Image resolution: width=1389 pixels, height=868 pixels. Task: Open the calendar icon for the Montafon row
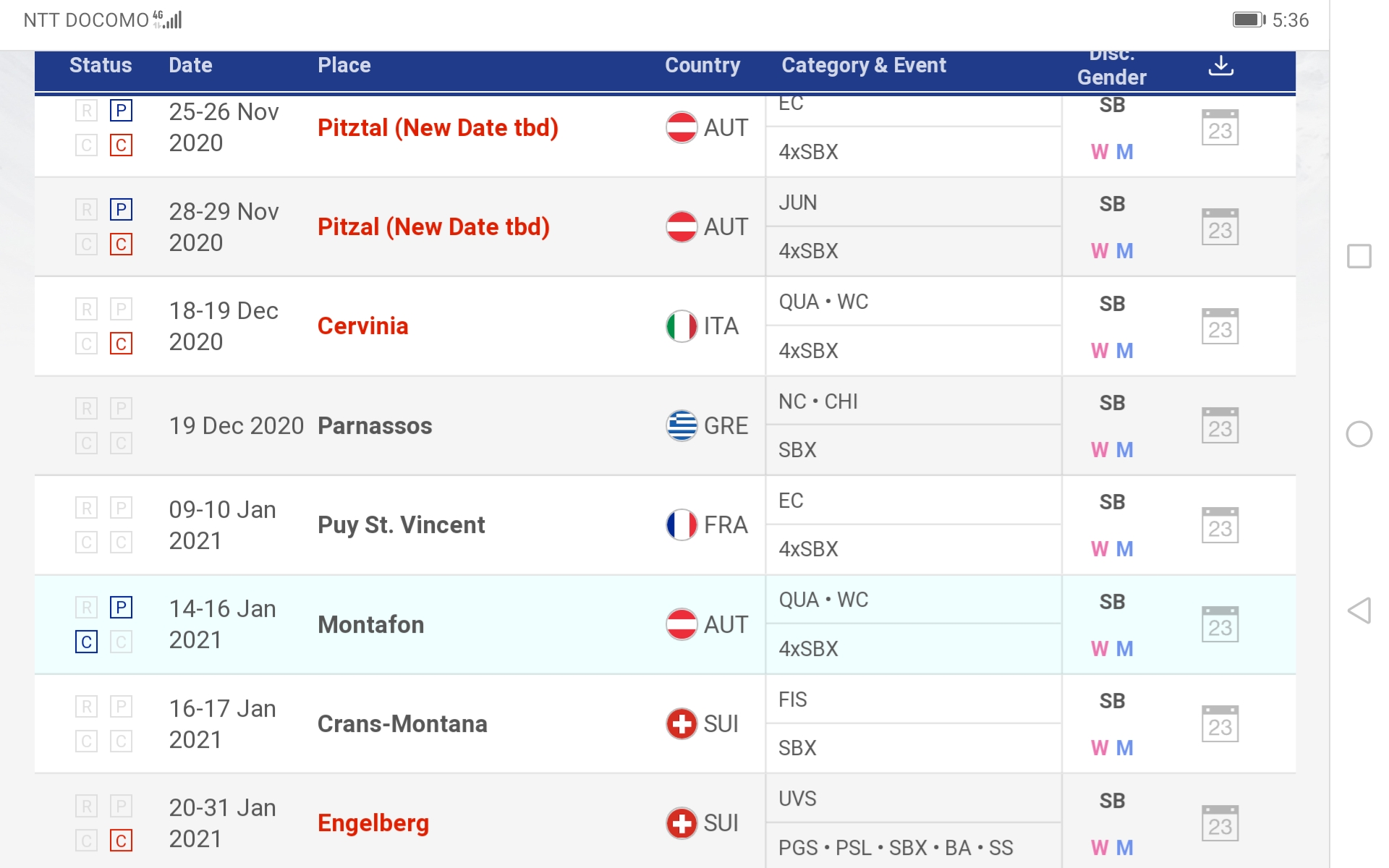[x=1220, y=625]
